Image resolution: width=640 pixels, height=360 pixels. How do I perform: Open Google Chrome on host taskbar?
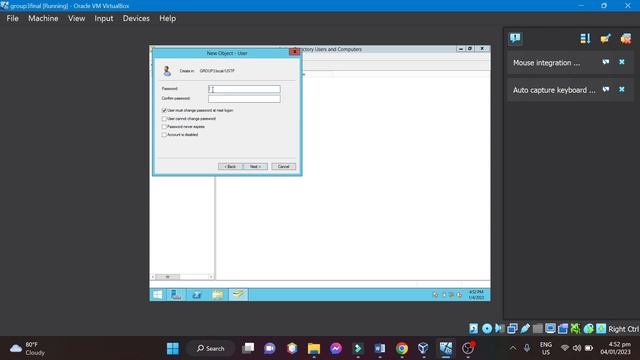402,348
